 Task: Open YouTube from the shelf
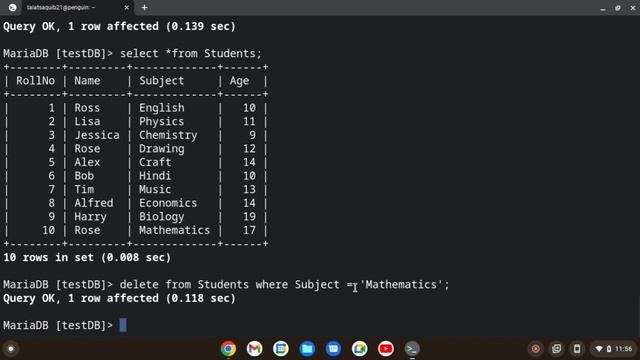point(386,349)
